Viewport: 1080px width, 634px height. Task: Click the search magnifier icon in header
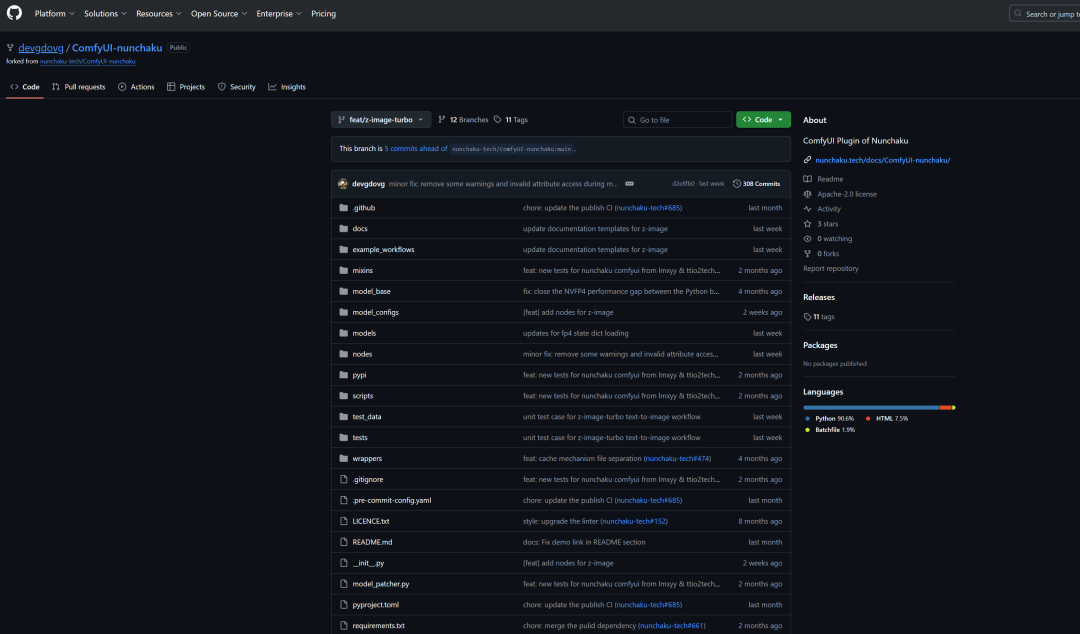1018,13
